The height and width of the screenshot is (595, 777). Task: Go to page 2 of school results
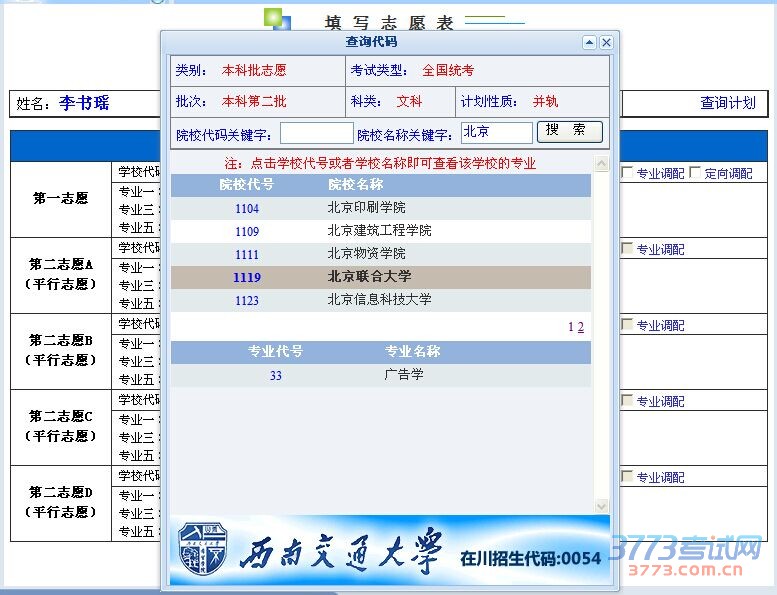581,327
